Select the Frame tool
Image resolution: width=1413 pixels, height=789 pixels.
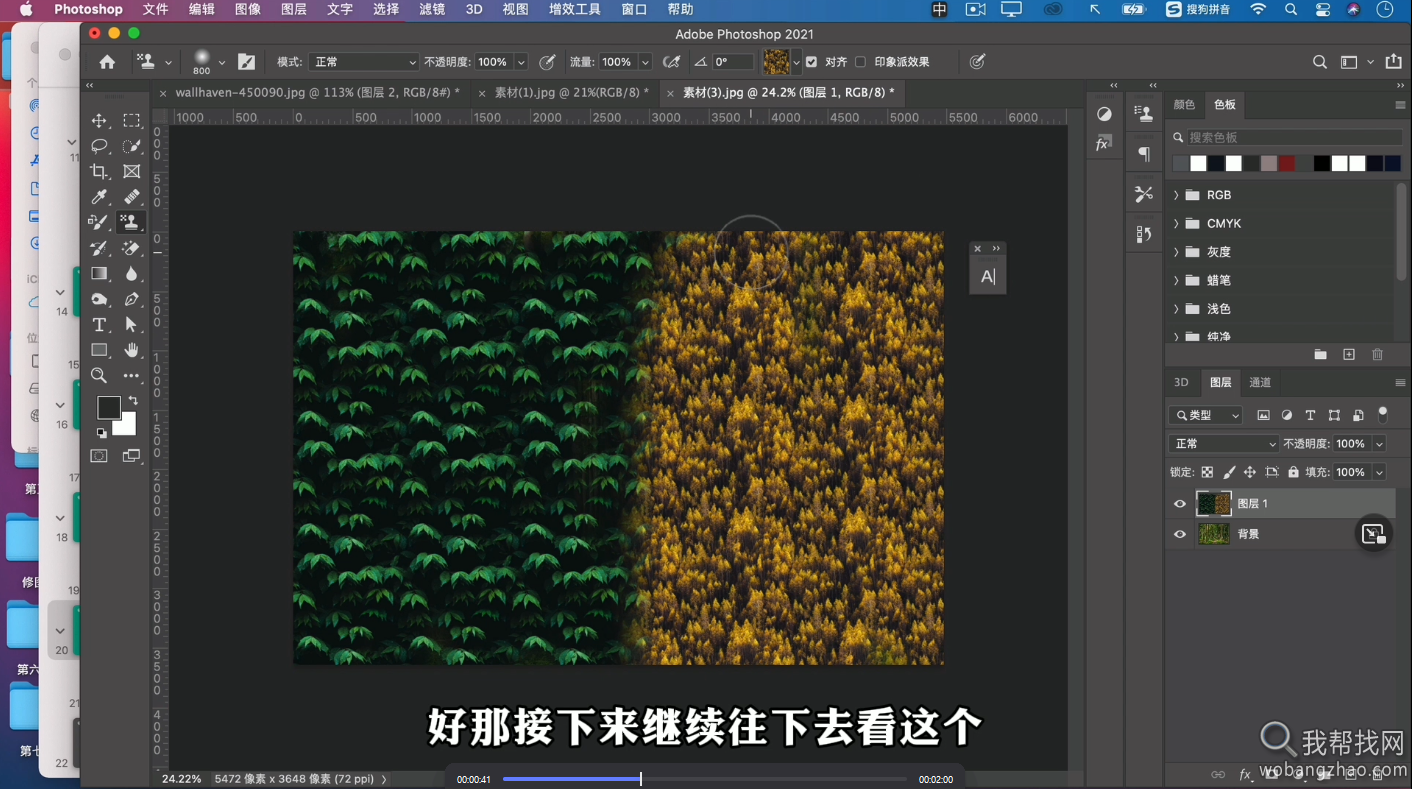point(131,172)
